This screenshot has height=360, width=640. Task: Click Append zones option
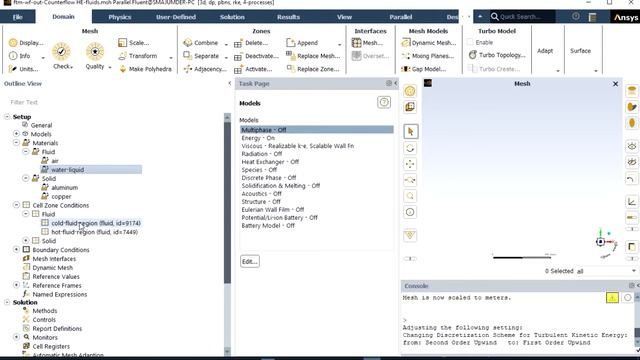point(302,42)
